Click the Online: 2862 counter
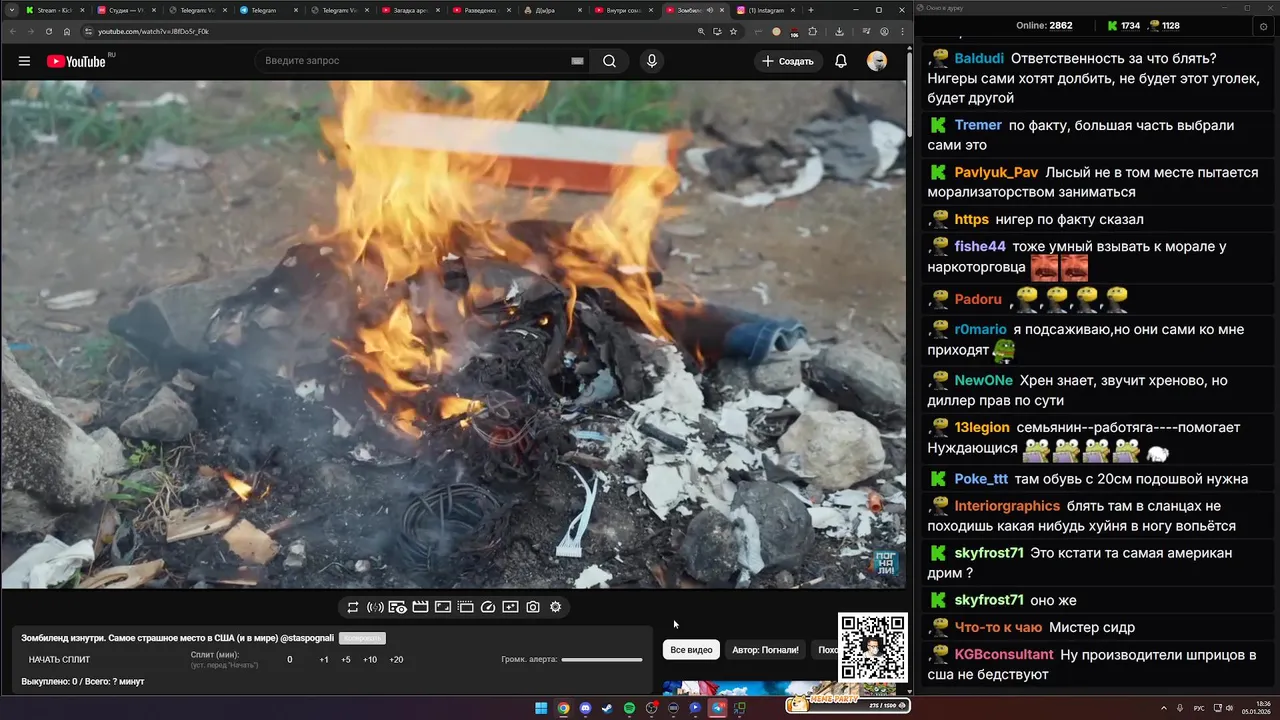 [x=1044, y=26]
